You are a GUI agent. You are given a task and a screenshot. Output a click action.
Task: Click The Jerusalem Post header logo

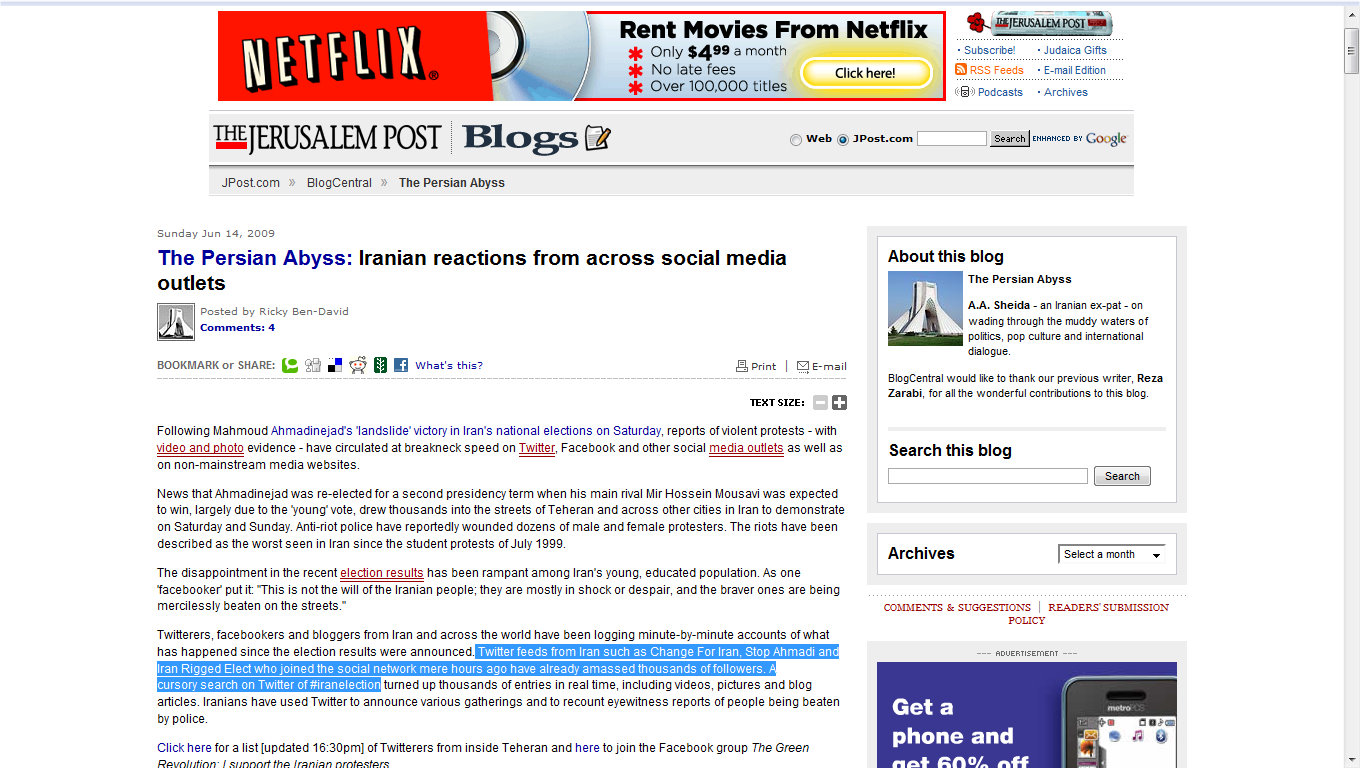point(327,138)
